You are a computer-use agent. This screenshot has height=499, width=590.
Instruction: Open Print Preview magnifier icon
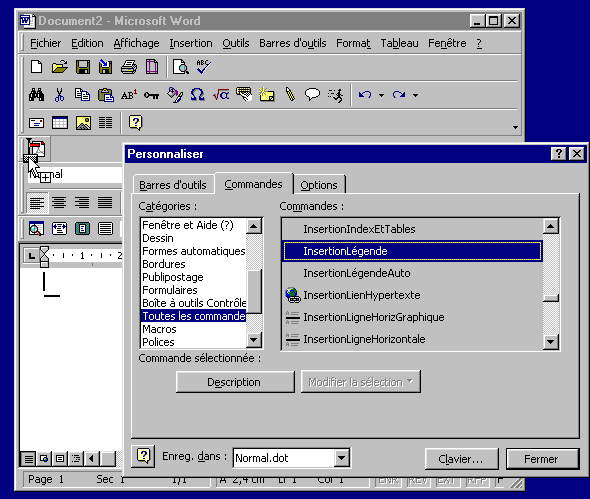(181, 67)
